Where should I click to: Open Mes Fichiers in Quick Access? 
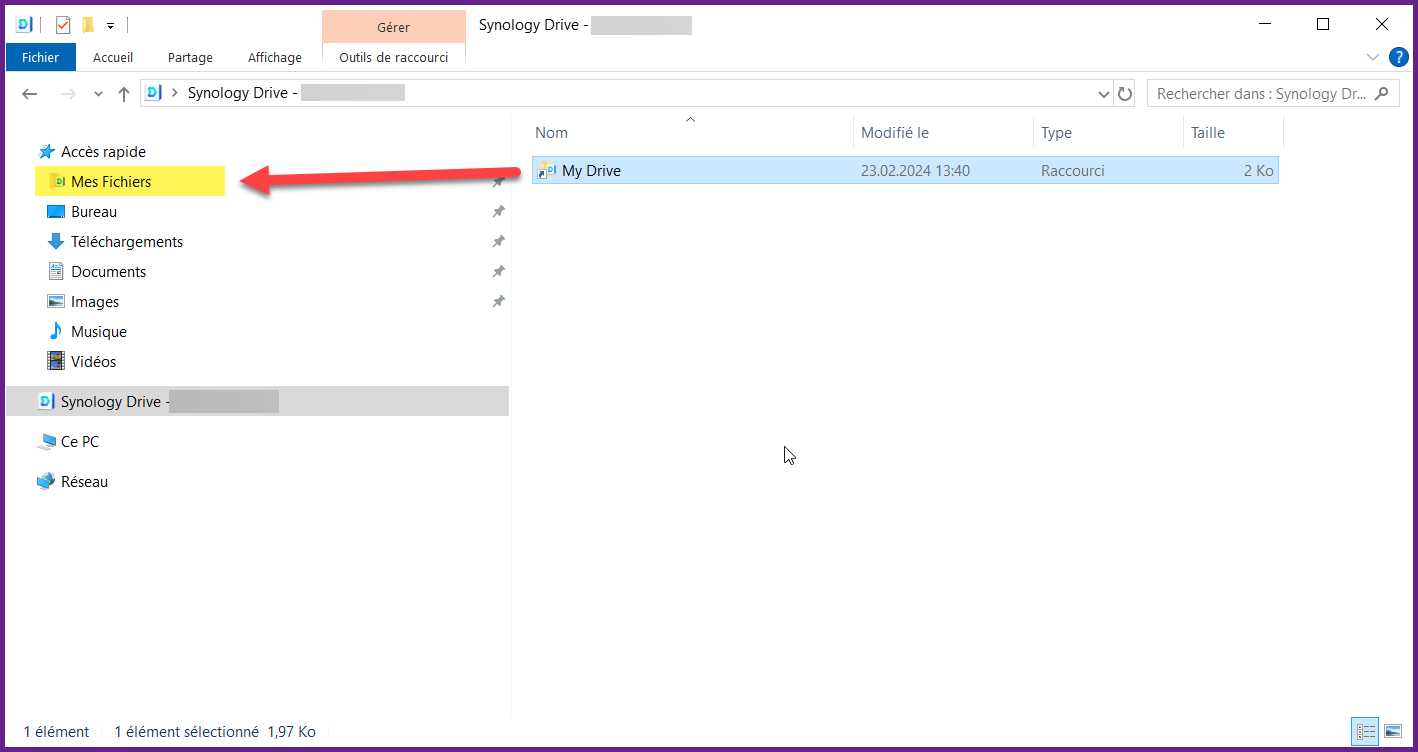111,182
